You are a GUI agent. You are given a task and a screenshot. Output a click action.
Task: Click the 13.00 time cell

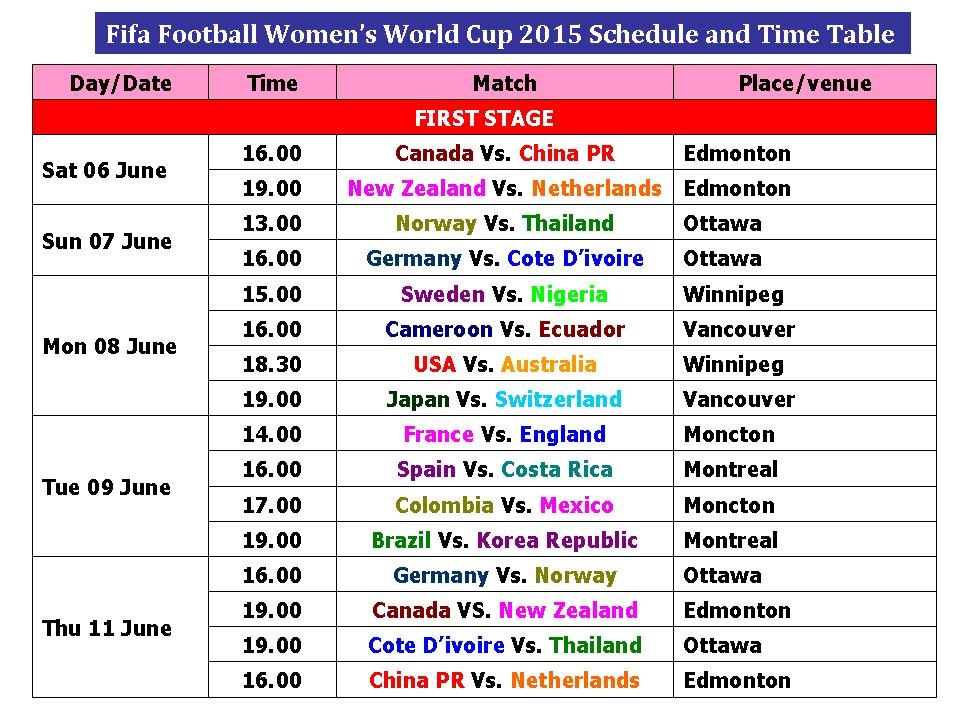[x=272, y=223]
